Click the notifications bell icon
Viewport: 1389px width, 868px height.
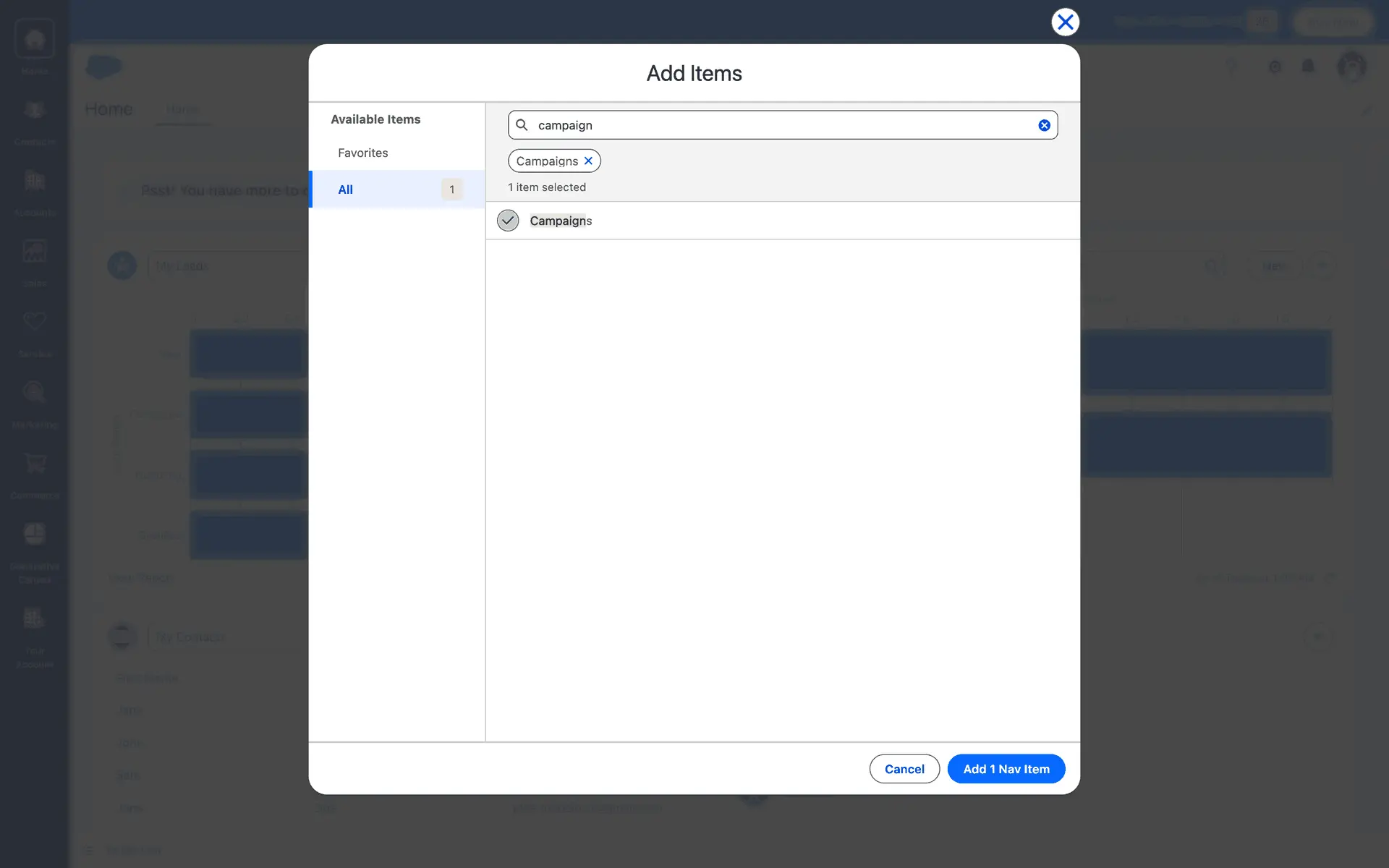pyautogui.click(x=1308, y=67)
